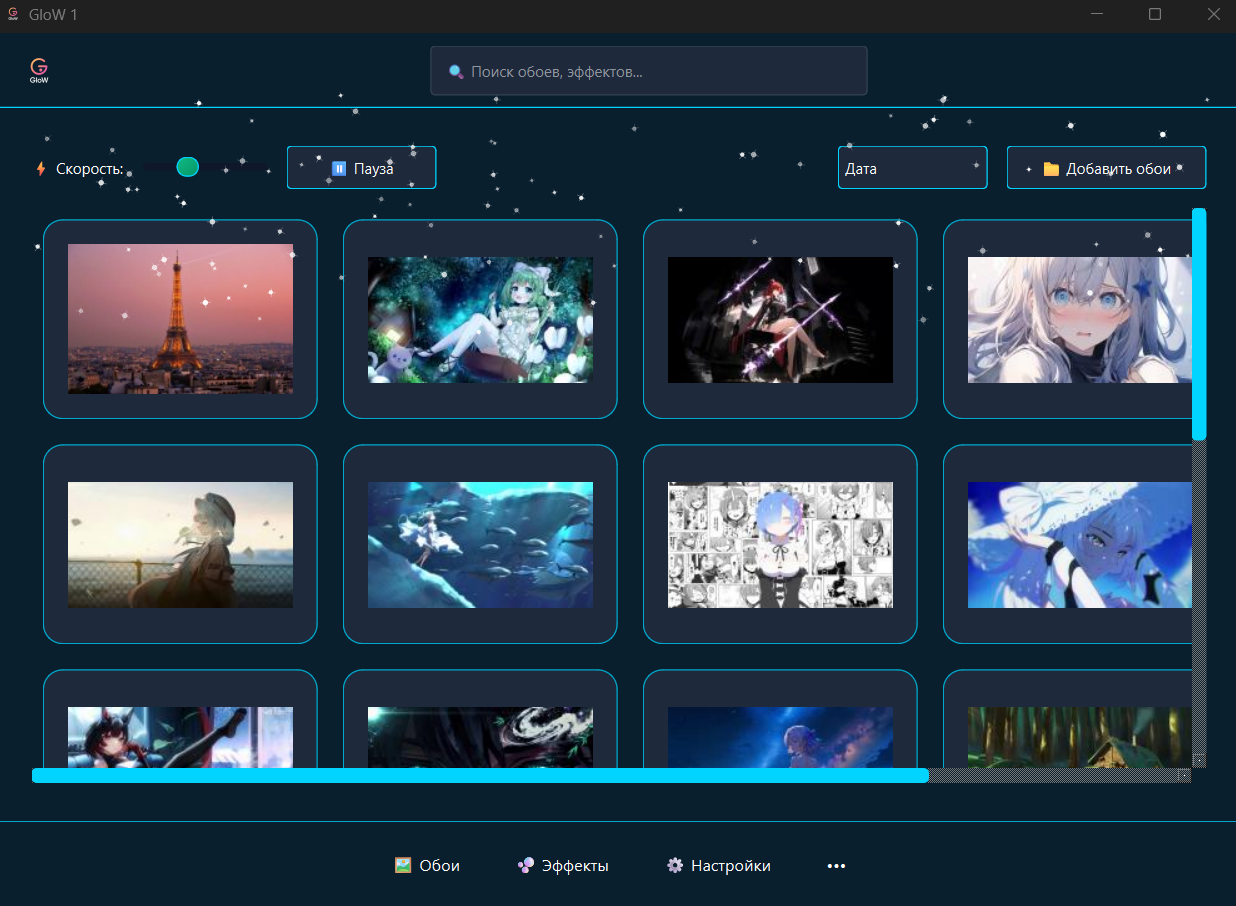Switch to the Обои tab
1236x906 pixels.
[428, 866]
